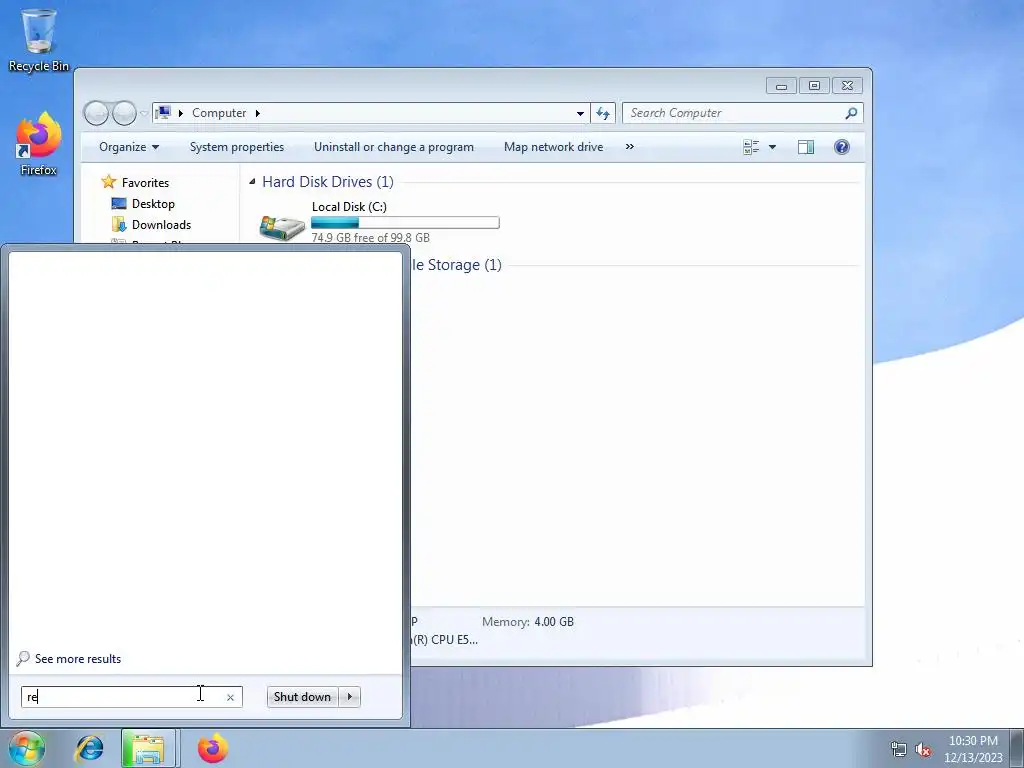Clear the Start menu search text
This screenshot has width=1024, height=768.
[231, 697]
